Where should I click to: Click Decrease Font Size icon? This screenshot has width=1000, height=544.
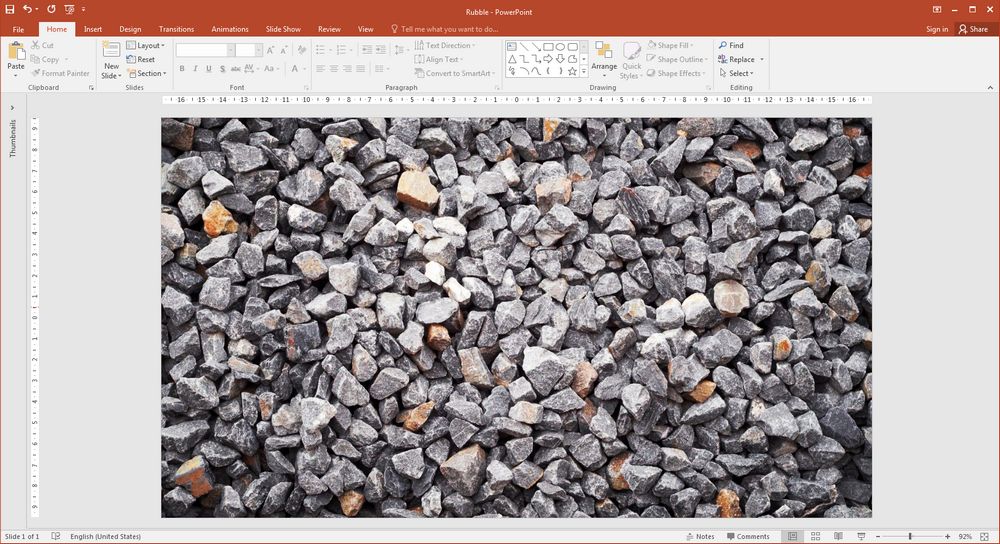[x=284, y=50]
